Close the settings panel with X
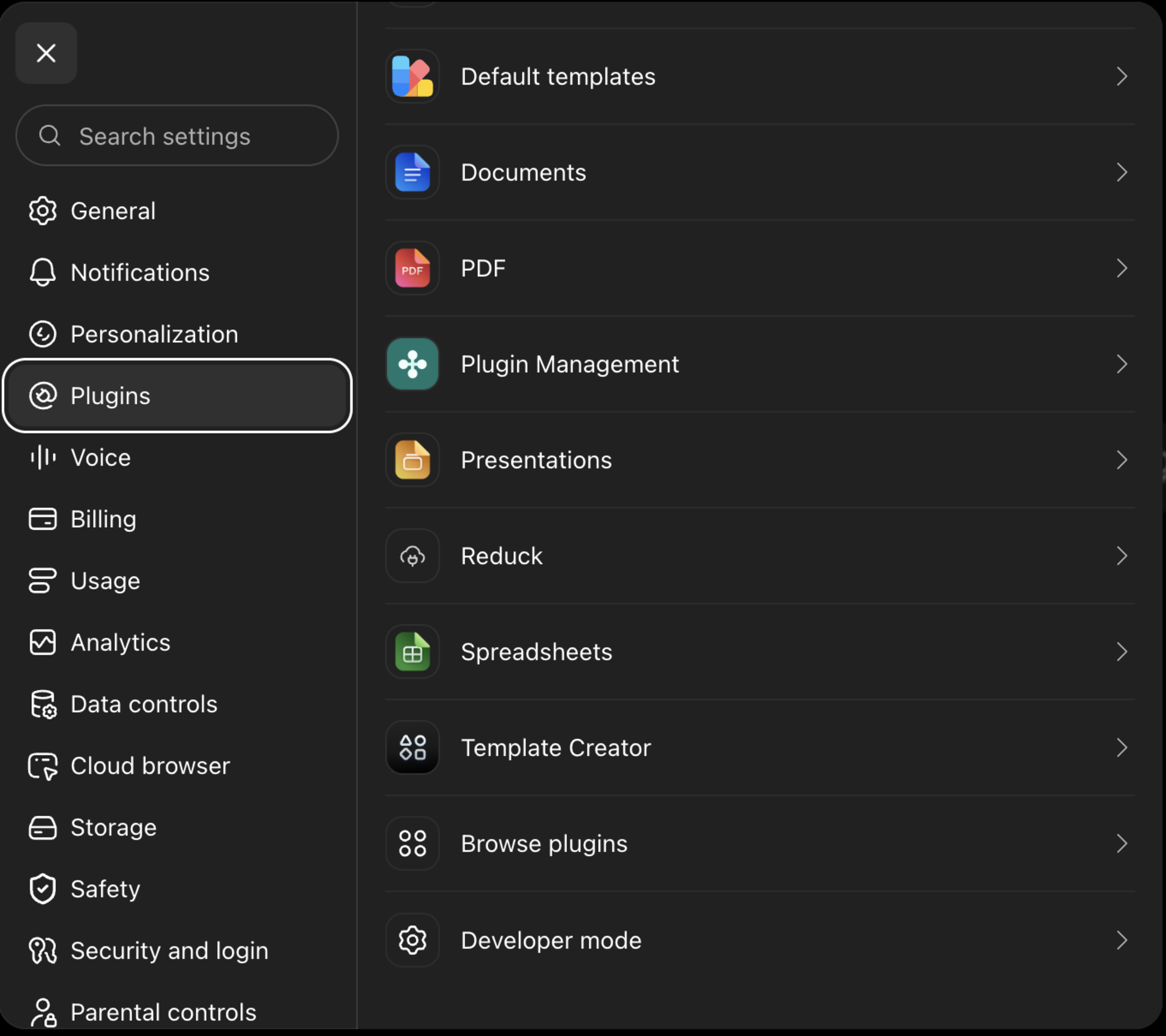This screenshot has height=1036, width=1166. pyautogui.click(x=46, y=53)
